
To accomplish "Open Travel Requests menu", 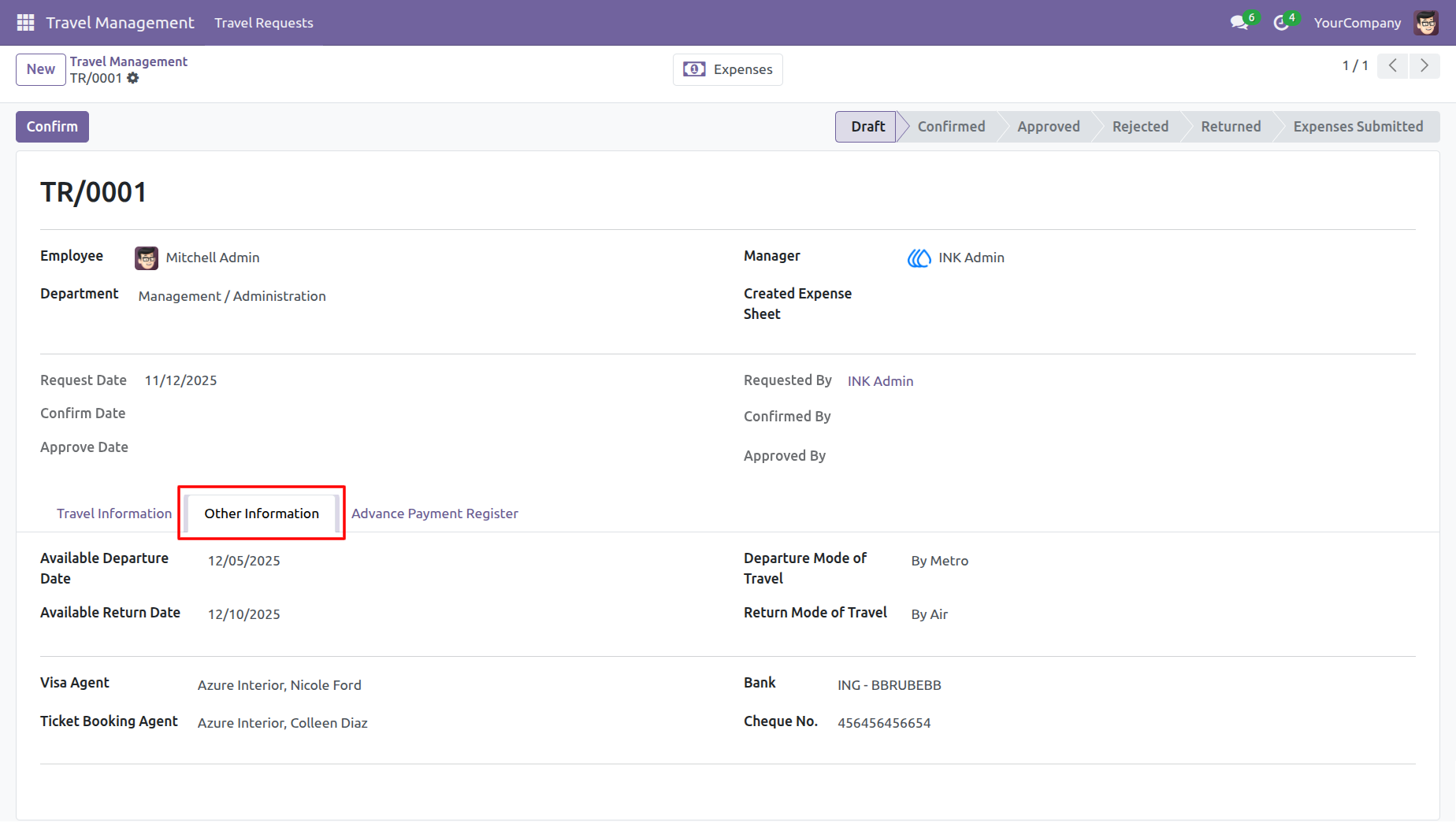I will [x=264, y=23].
